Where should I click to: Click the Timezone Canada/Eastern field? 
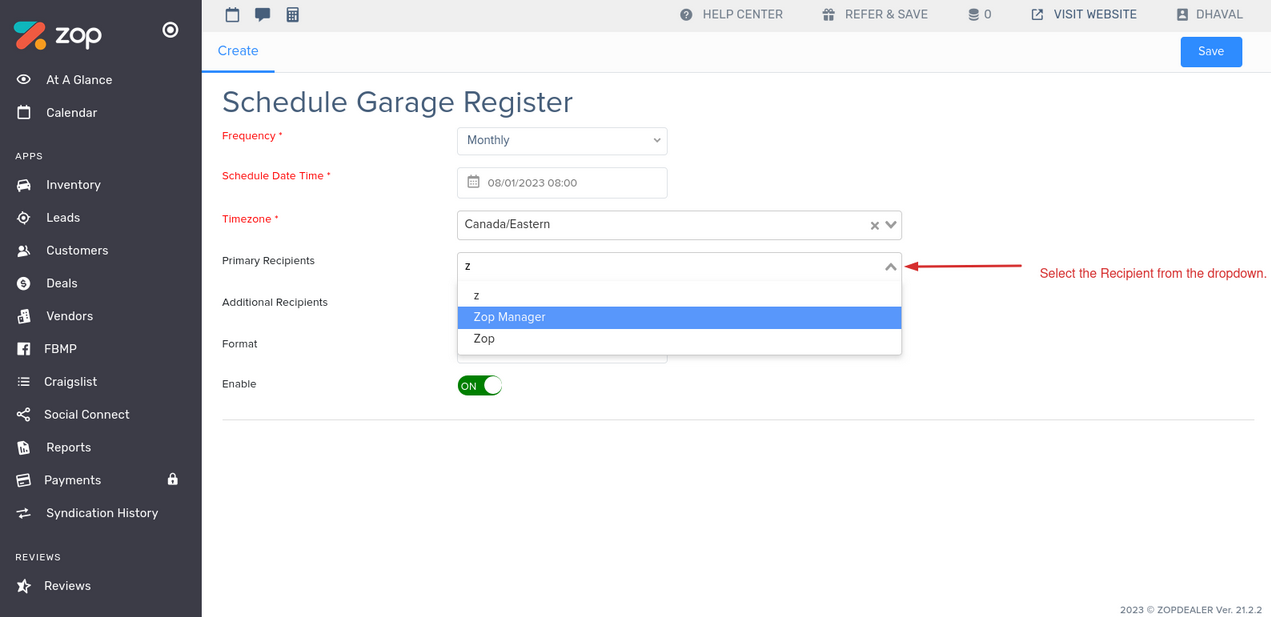click(679, 225)
